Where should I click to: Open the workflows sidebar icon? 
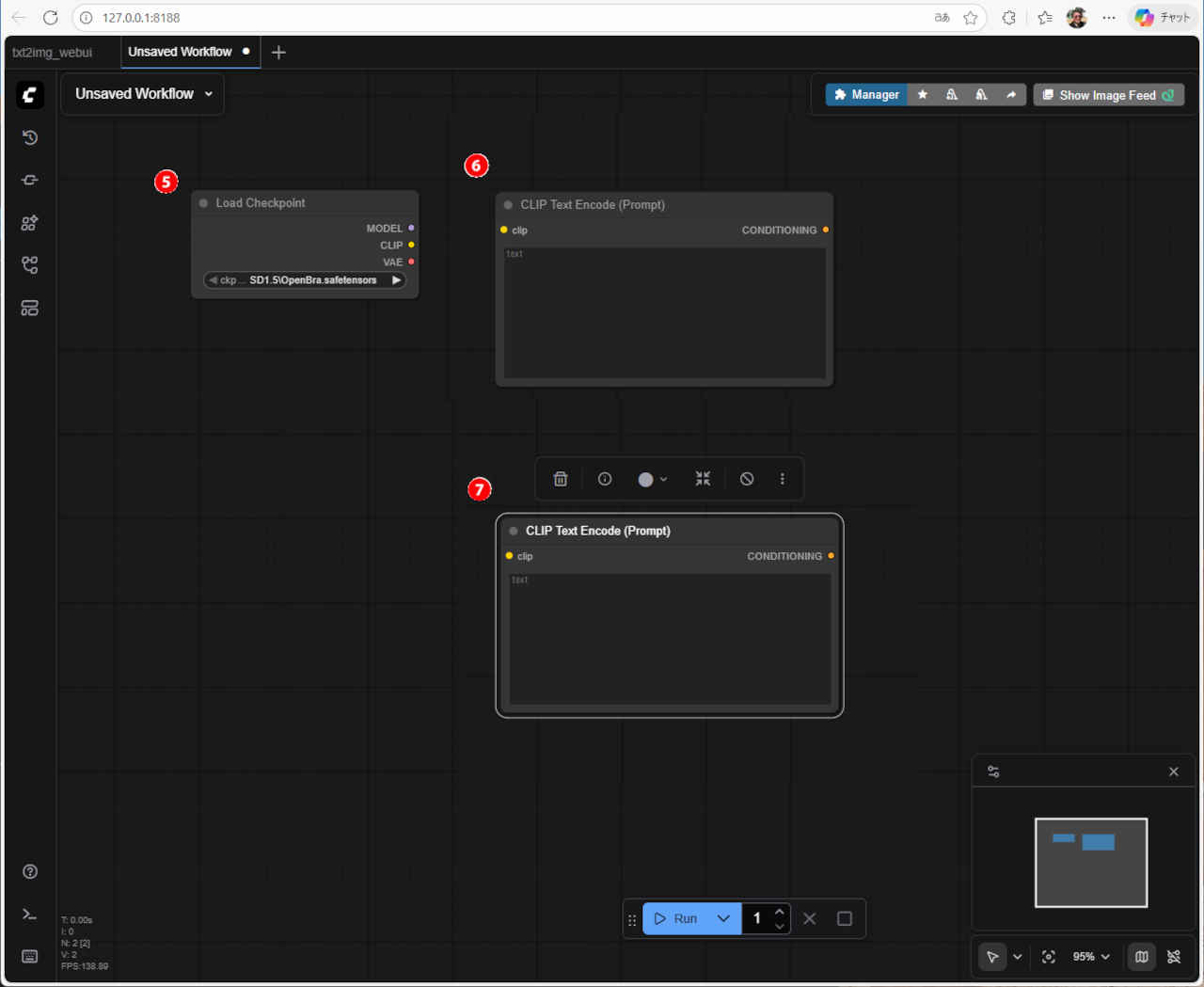(x=30, y=265)
